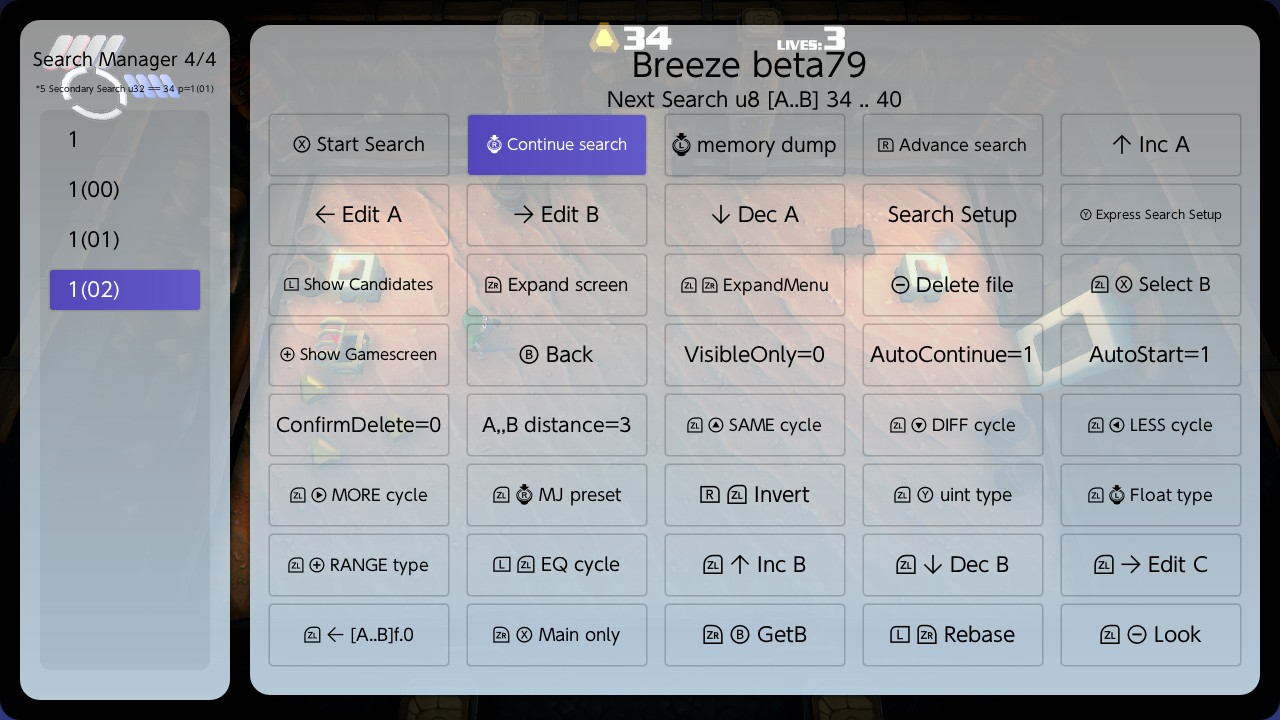1280x720 pixels.
Task: Click the Expand screen ZR button
Action: pos(557,285)
